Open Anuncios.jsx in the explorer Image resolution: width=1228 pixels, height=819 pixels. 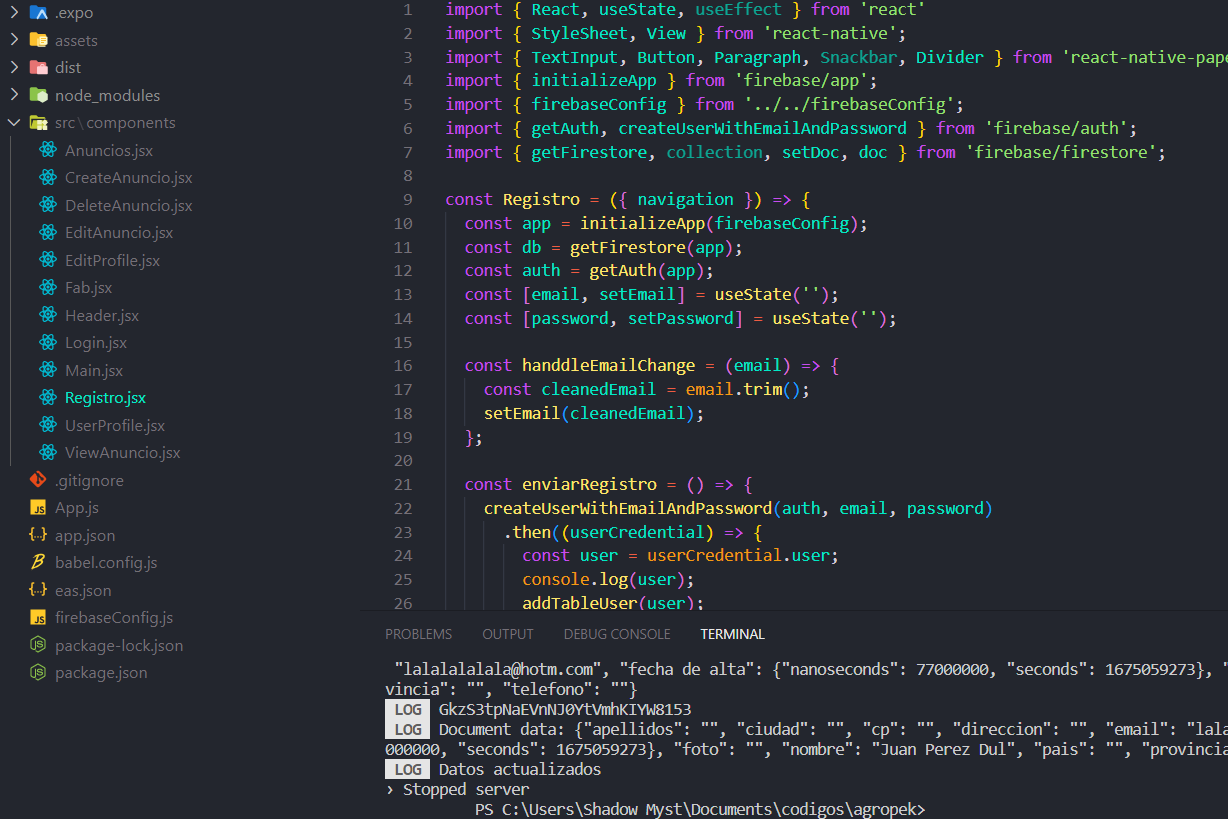coord(109,151)
